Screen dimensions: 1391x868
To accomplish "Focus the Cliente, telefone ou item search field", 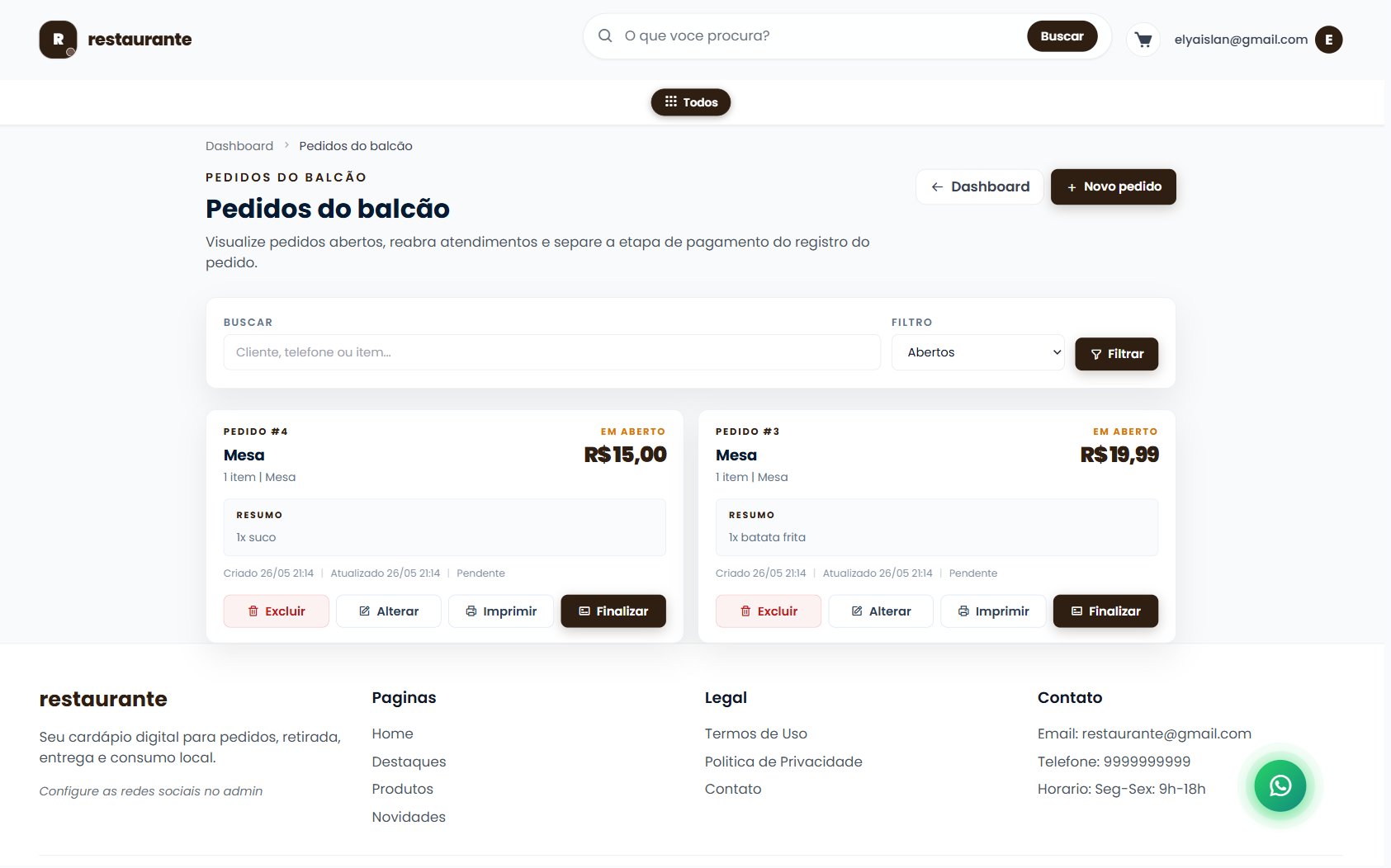I will pos(551,352).
